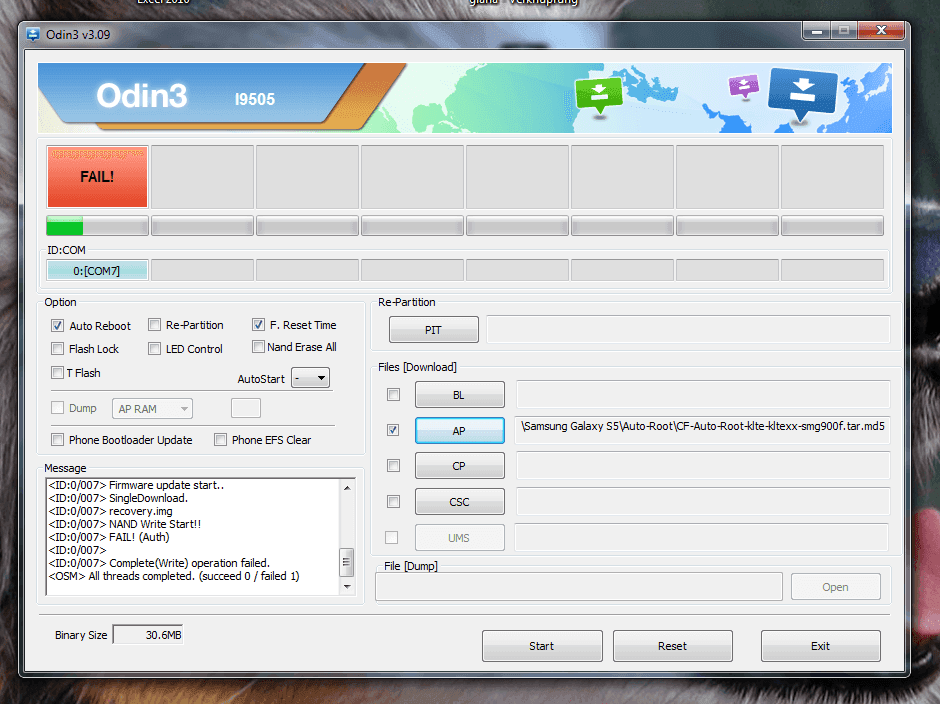Click the Start button

tap(542, 646)
